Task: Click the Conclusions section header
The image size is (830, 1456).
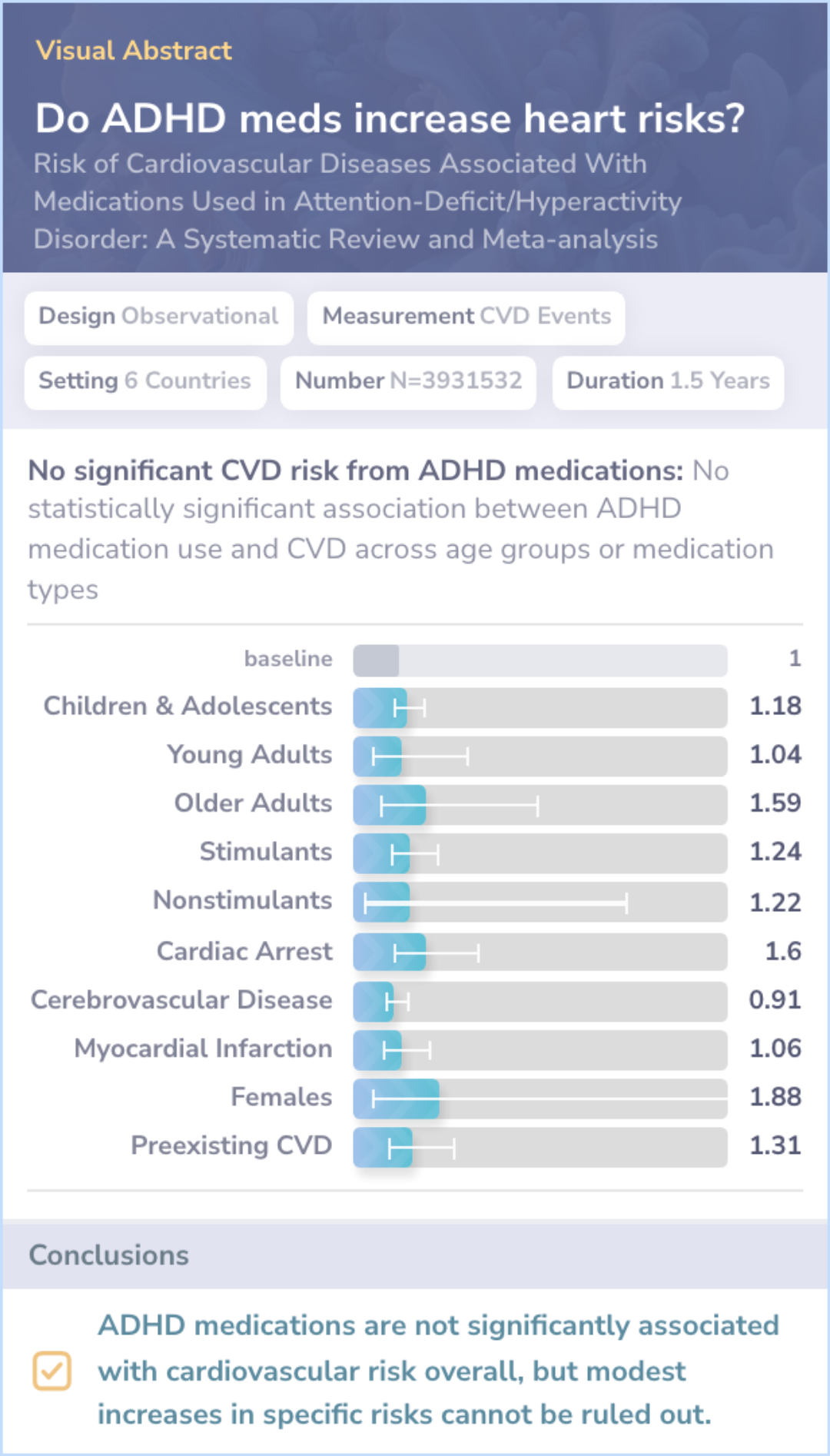Action: click(x=109, y=1255)
